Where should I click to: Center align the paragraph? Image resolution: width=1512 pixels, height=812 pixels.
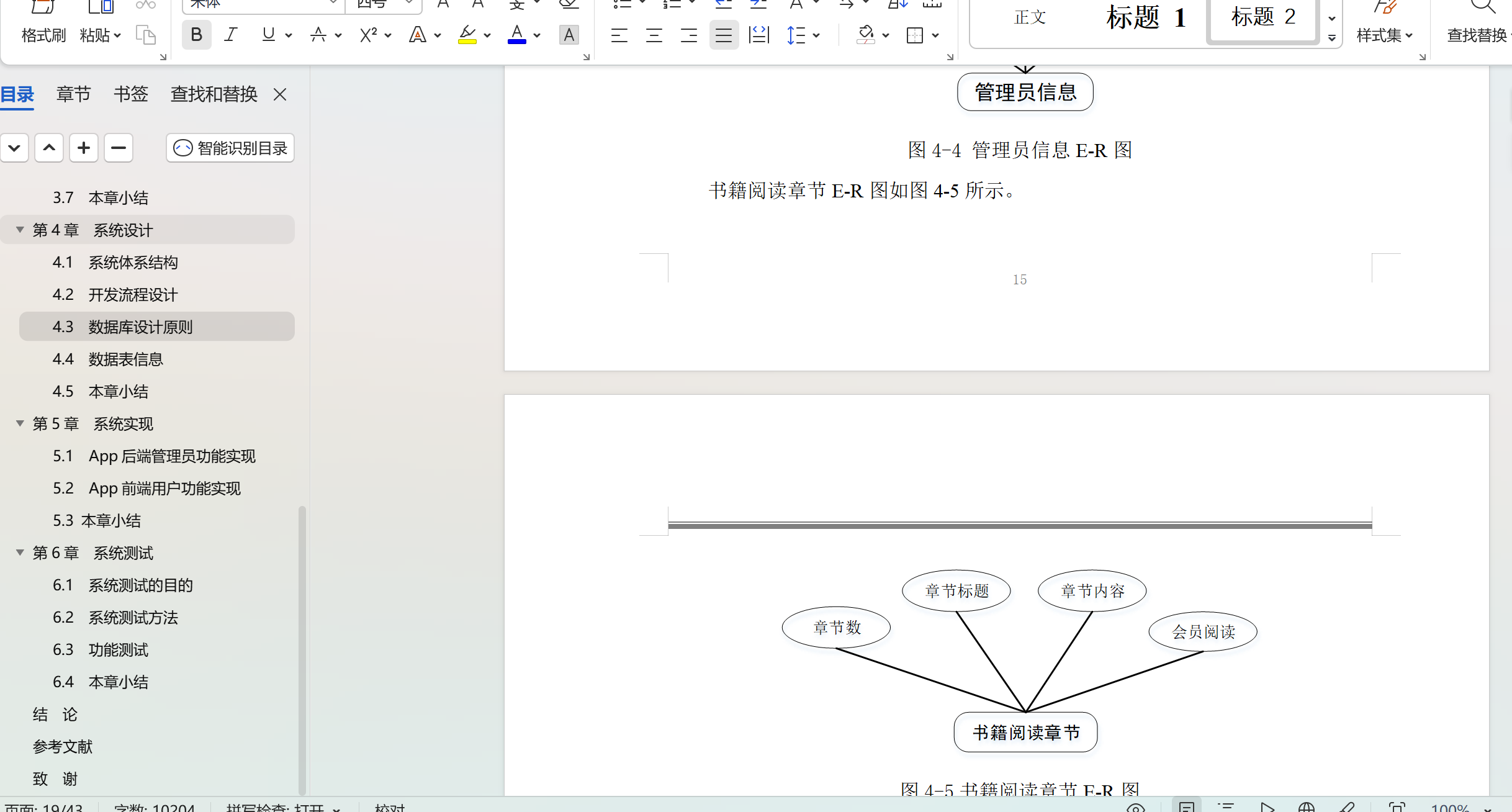pyautogui.click(x=654, y=35)
